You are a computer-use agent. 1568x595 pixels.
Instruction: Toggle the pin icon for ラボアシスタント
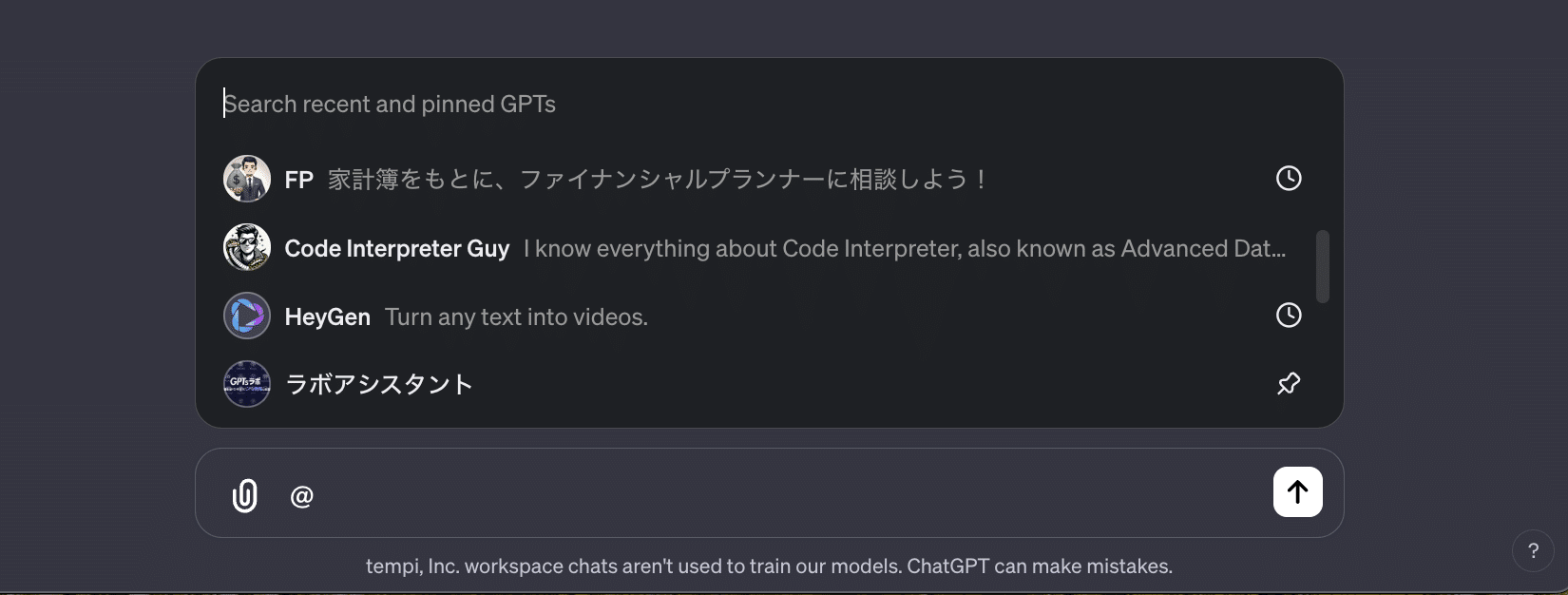1288,384
